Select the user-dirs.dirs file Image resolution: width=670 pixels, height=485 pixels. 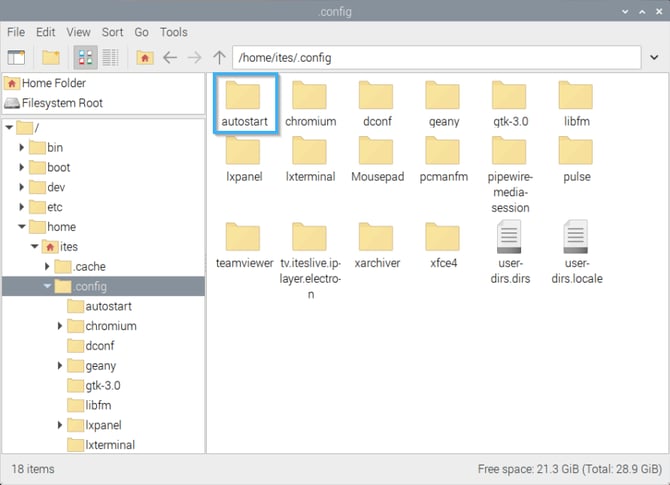pyautogui.click(x=508, y=252)
